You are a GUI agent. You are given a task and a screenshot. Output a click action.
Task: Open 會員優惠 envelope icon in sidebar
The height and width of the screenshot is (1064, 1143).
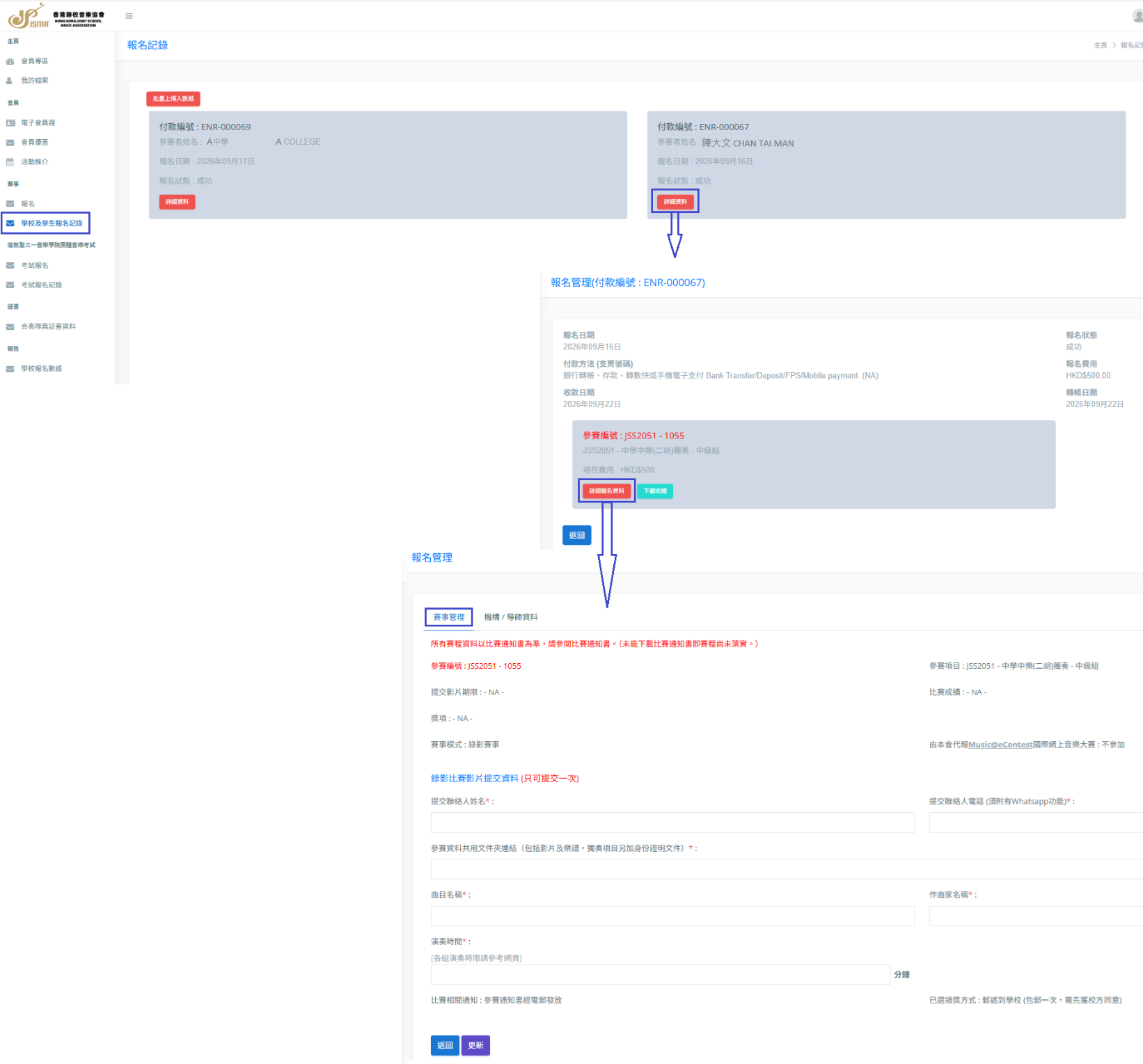click(x=10, y=142)
